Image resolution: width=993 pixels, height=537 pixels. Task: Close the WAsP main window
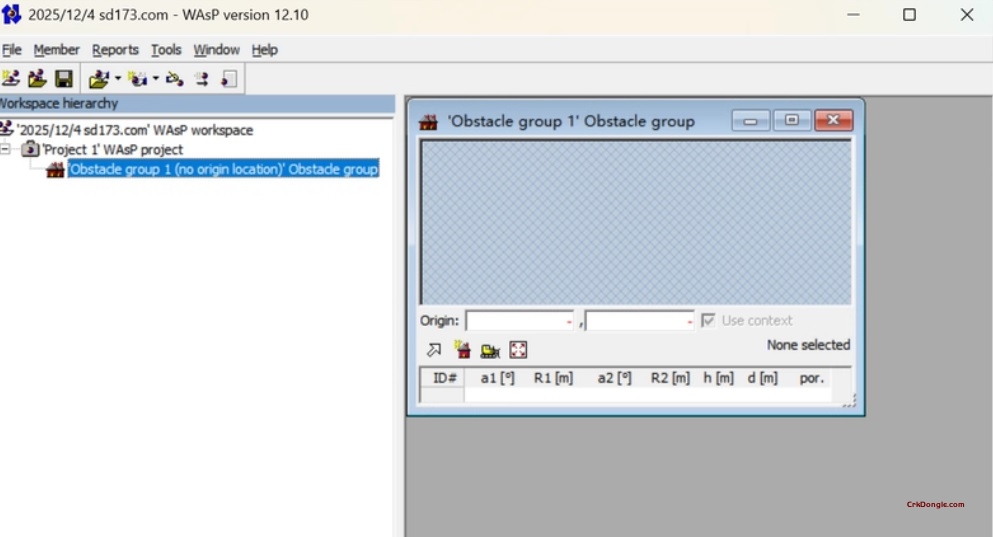click(966, 15)
